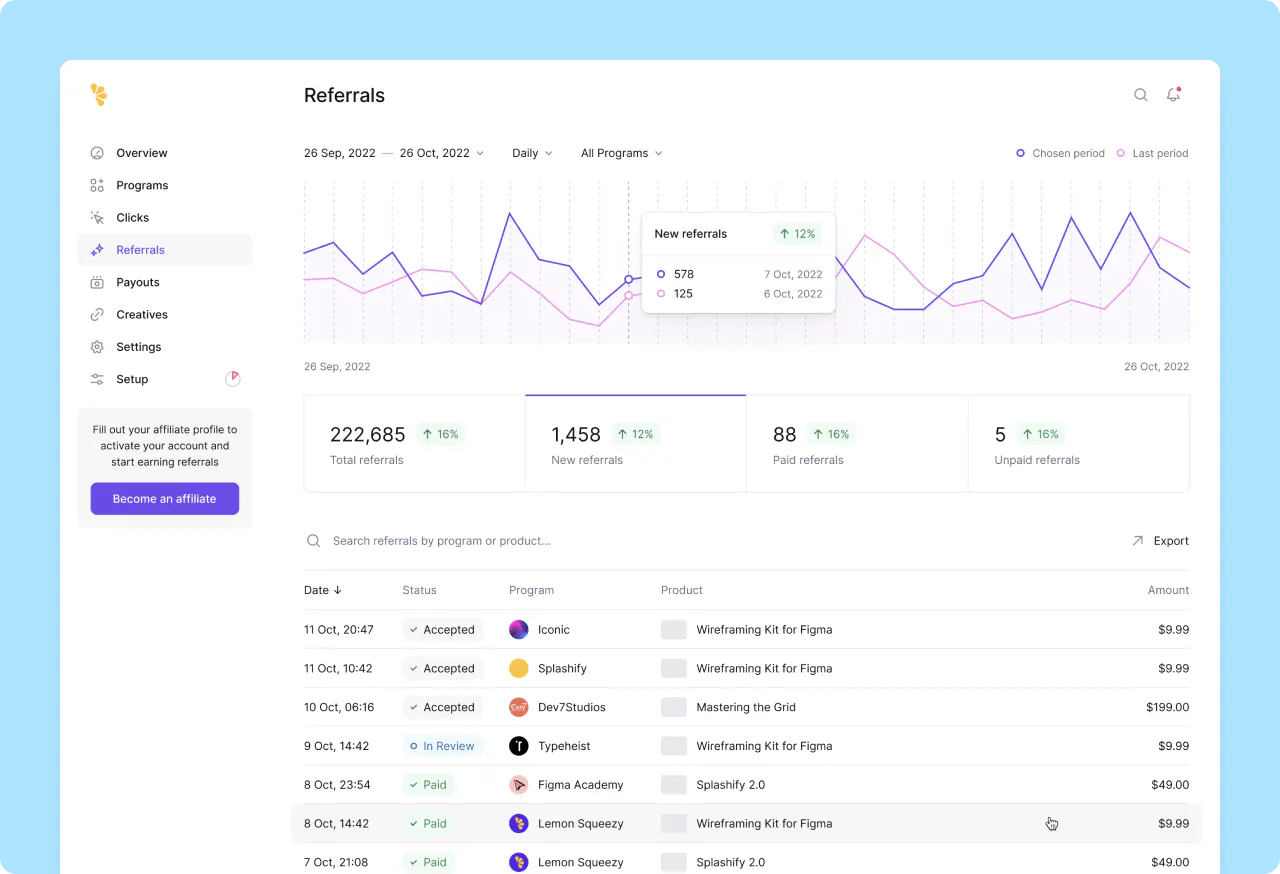Export the referrals table
This screenshot has height=874, width=1280.
point(1160,540)
